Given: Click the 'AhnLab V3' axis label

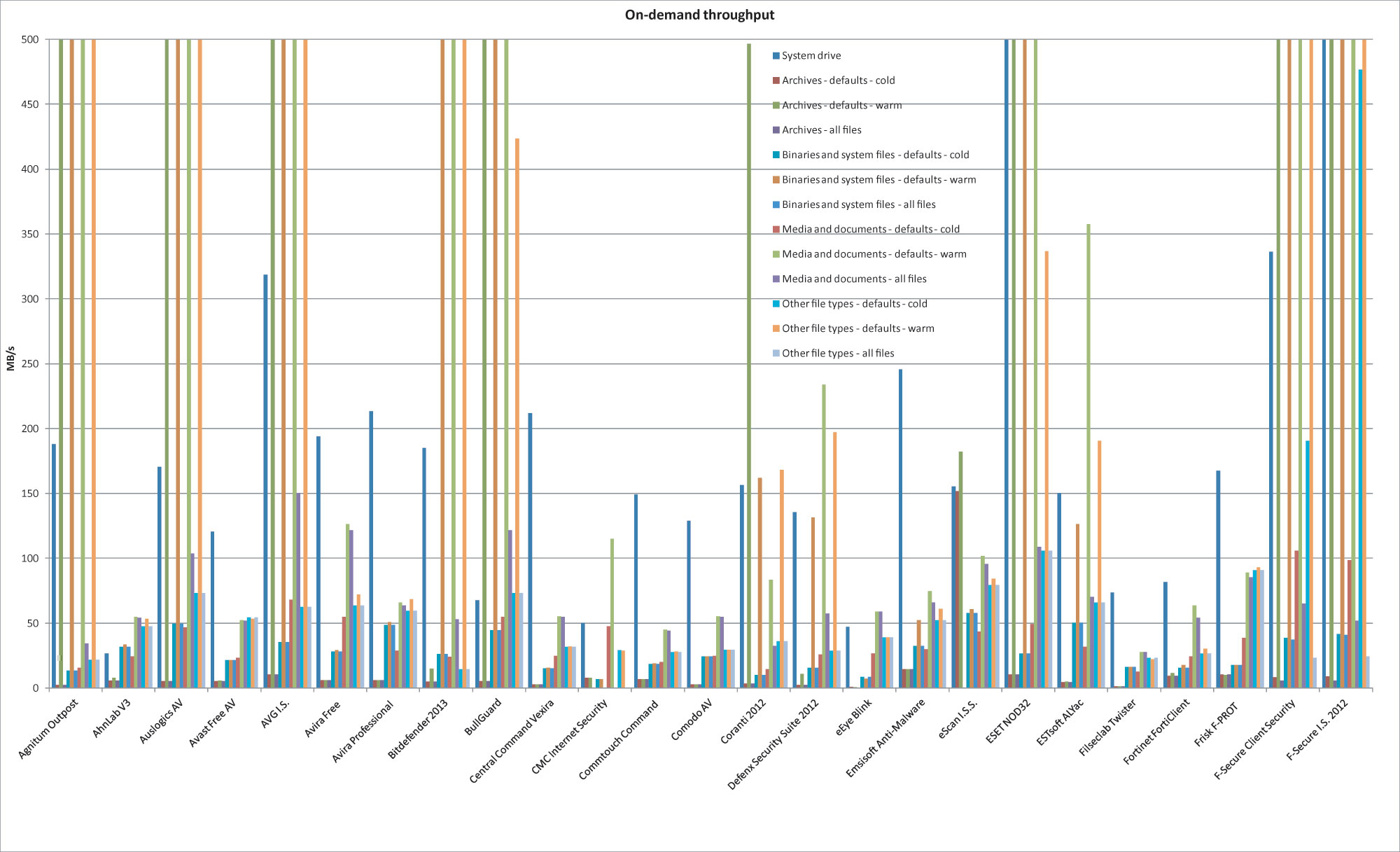Looking at the screenshot, I should click(x=112, y=718).
